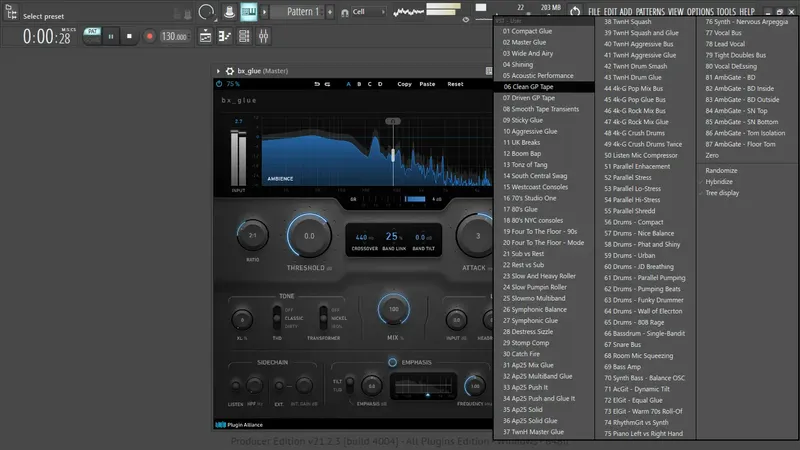Open the mixer from the toolbar
Screen dimensions: 800x450
point(265,36)
